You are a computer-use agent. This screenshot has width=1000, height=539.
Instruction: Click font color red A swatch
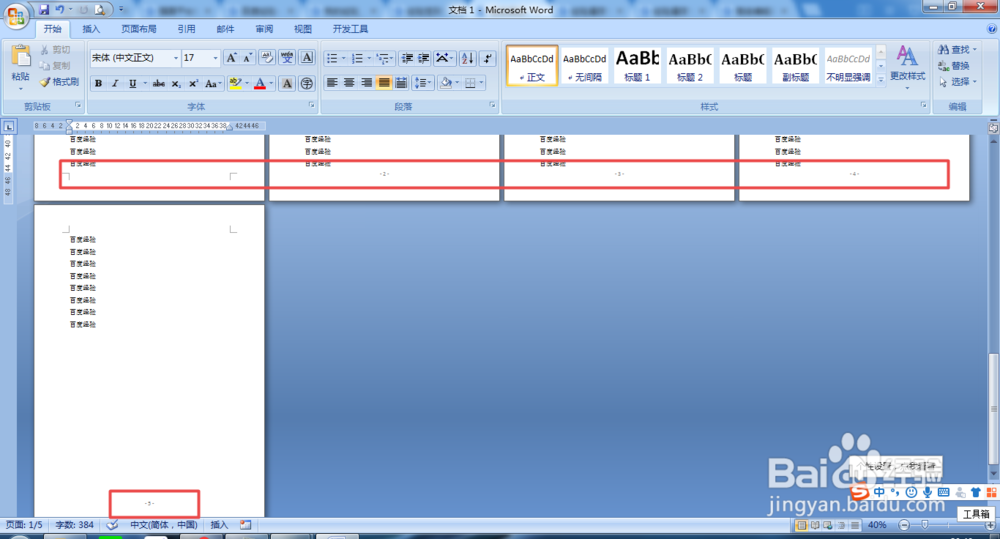[x=260, y=84]
